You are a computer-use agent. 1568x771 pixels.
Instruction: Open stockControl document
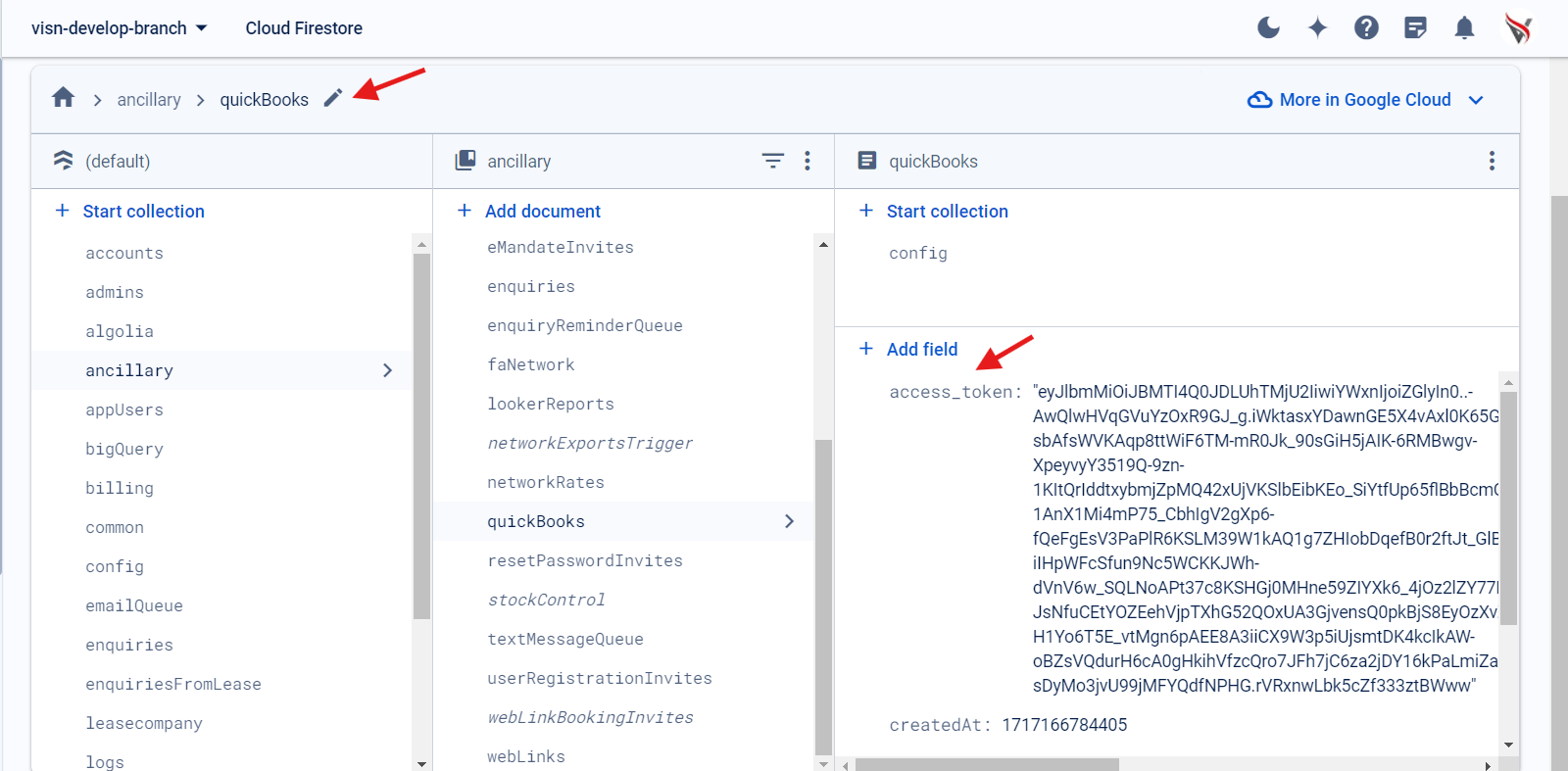pos(546,600)
